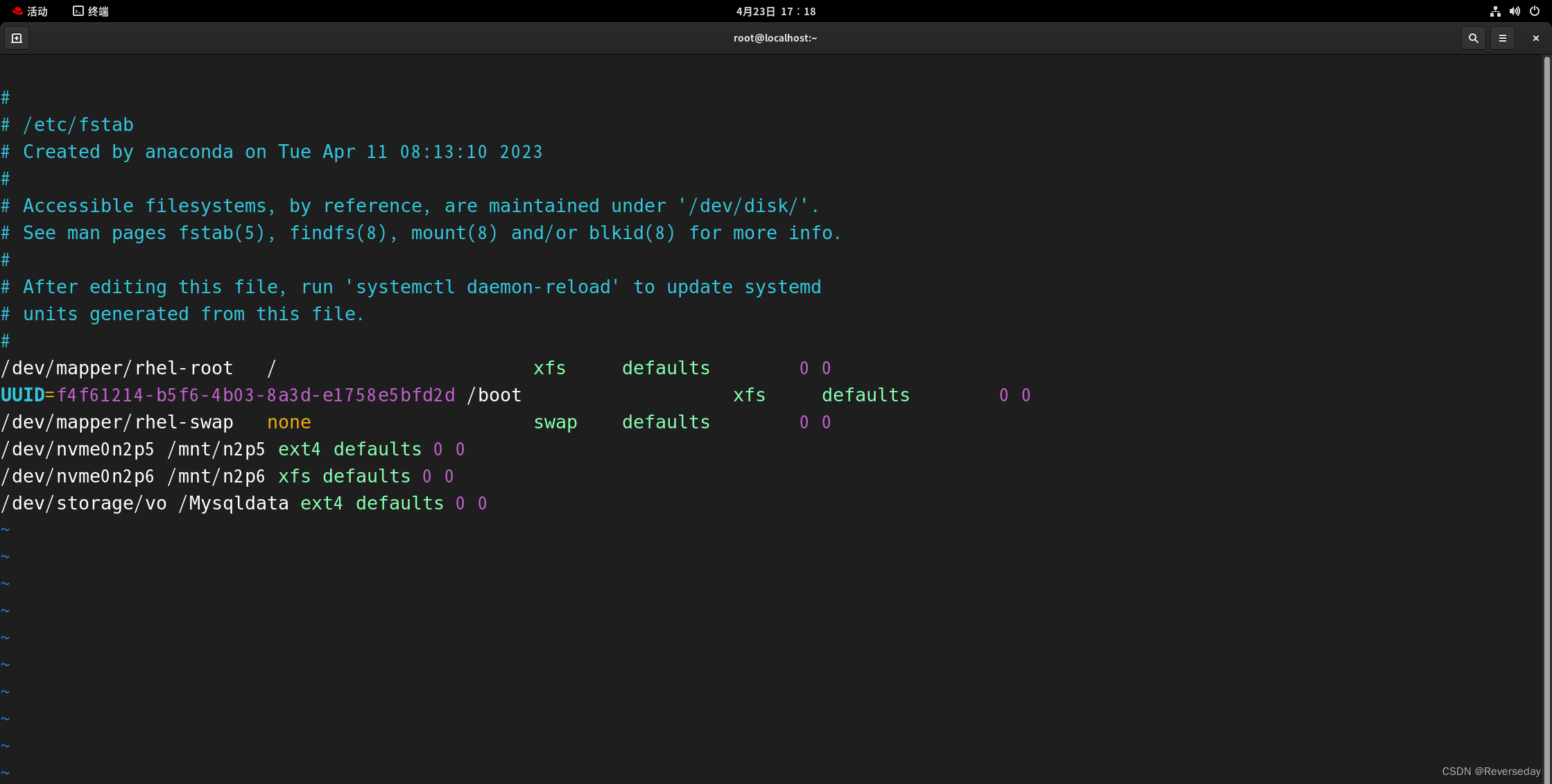Click /dev/storage/vo device entry

click(x=84, y=503)
